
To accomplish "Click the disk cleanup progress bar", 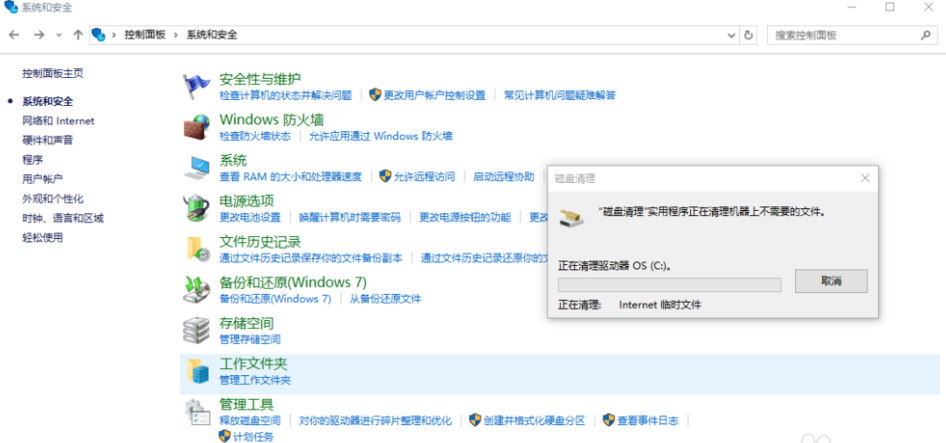I will point(670,284).
